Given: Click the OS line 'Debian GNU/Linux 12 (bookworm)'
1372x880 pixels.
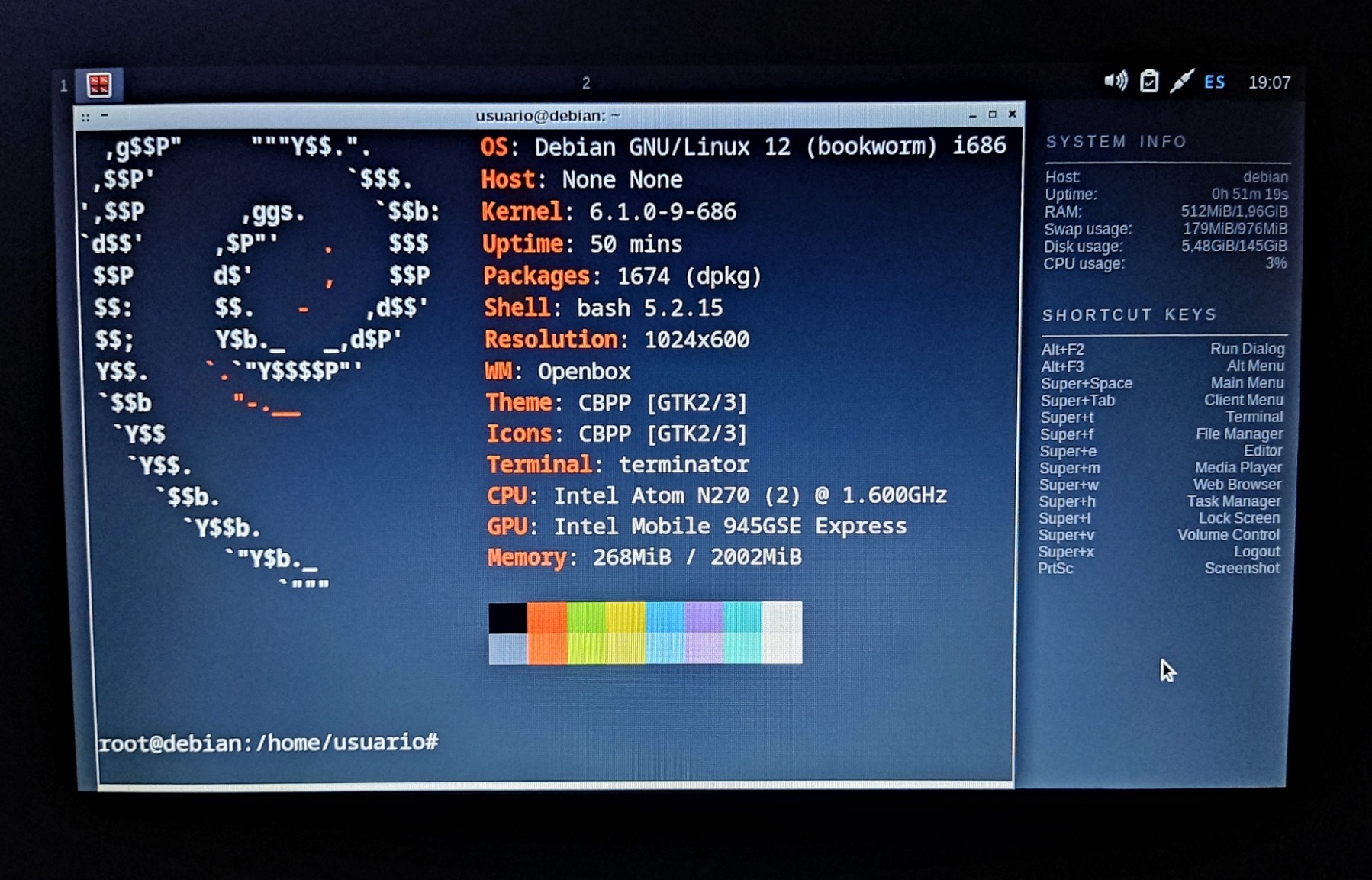Looking at the screenshot, I should (736, 147).
